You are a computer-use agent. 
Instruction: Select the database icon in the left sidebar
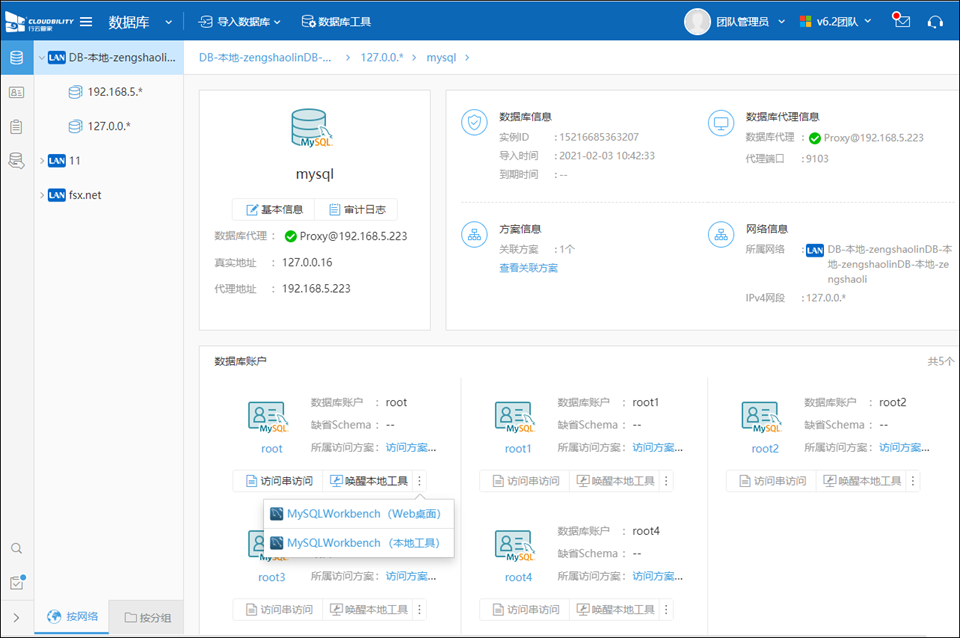[16, 57]
